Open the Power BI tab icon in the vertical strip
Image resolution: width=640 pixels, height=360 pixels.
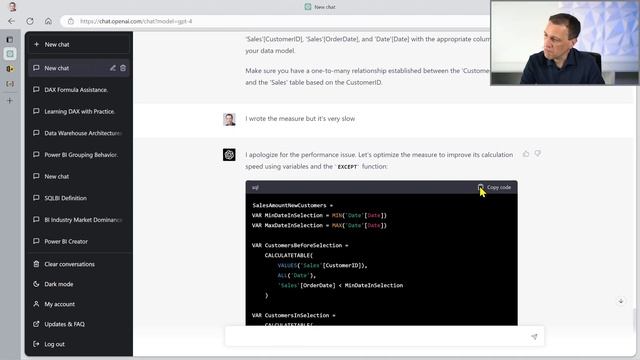point(10,69)
